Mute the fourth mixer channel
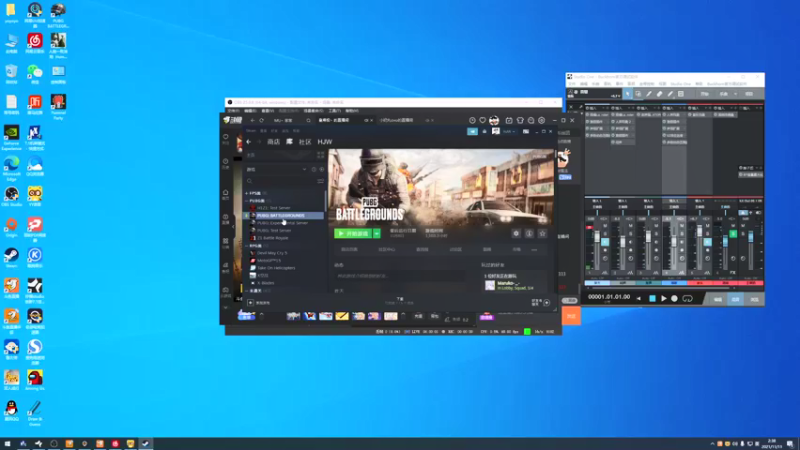Image resolution: width=800 pixels, height=450 pixels. [682, 226]
